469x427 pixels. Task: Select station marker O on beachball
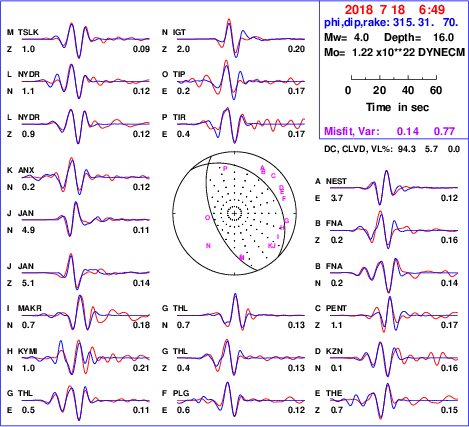(207, 218)
